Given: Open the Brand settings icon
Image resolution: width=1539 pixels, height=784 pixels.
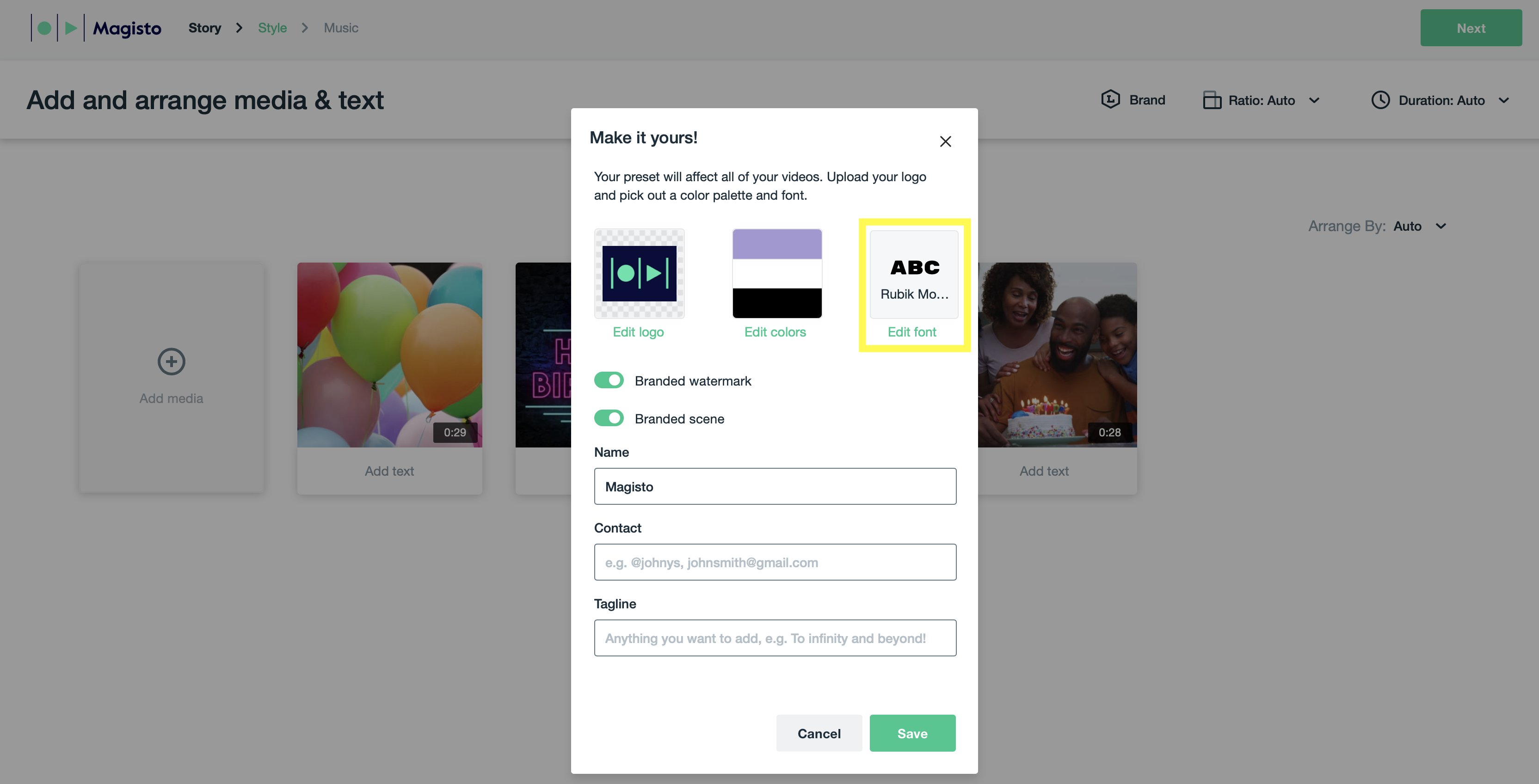Looking at the screenshot, I should [1111, 100].
